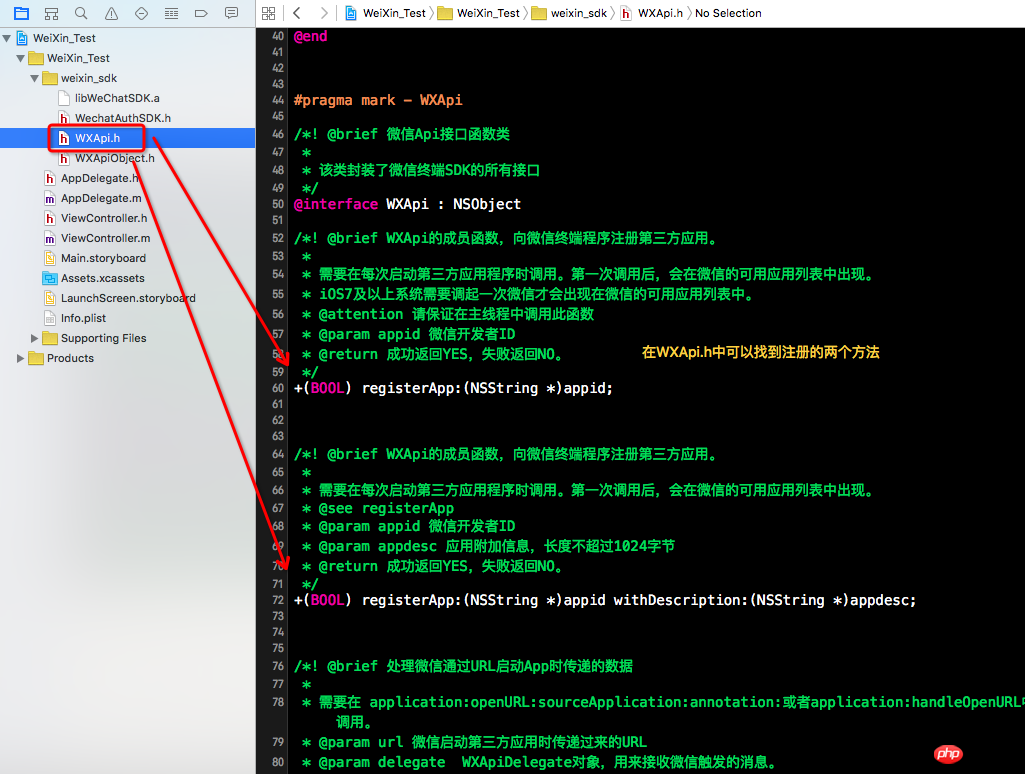Open Info.plist file
Screen dimensions: 1025x774
(x=83, y=318)
